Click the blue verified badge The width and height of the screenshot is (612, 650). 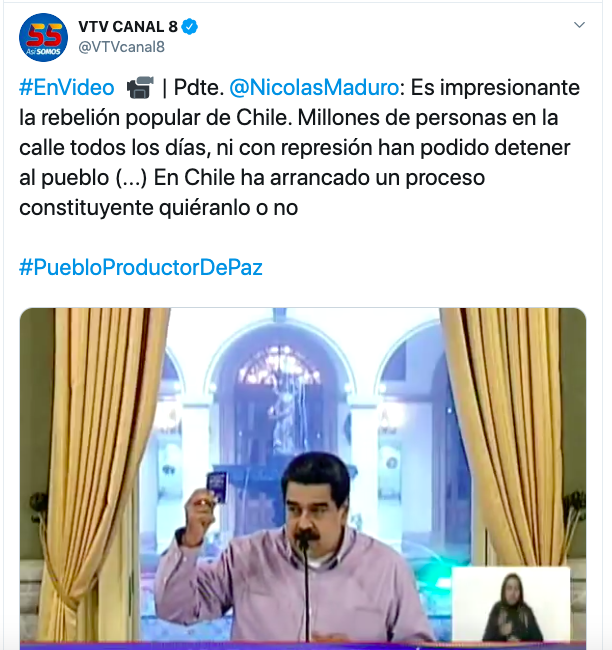point(190,27)
